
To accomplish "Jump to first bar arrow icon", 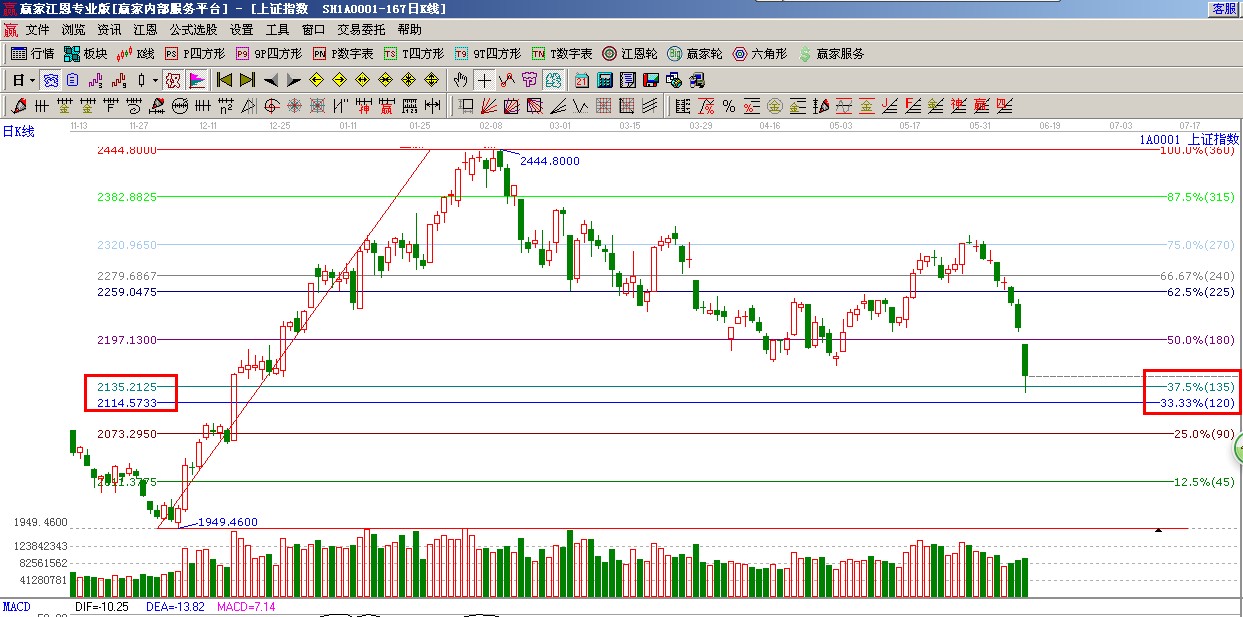I will point(225,80).
